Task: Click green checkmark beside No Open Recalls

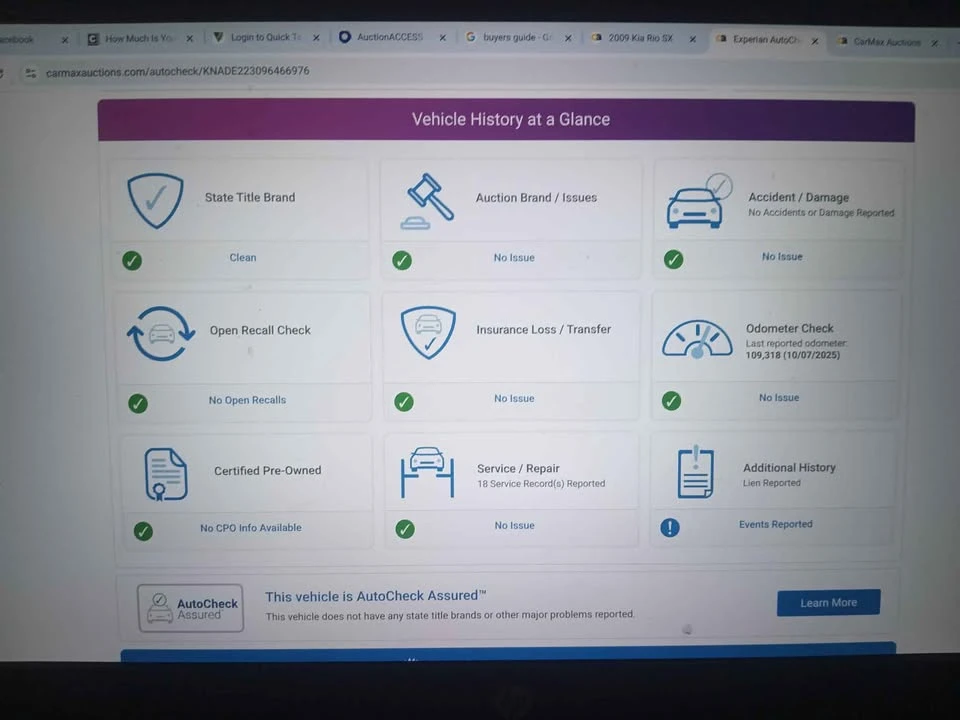Action: (x=138, y=403)
